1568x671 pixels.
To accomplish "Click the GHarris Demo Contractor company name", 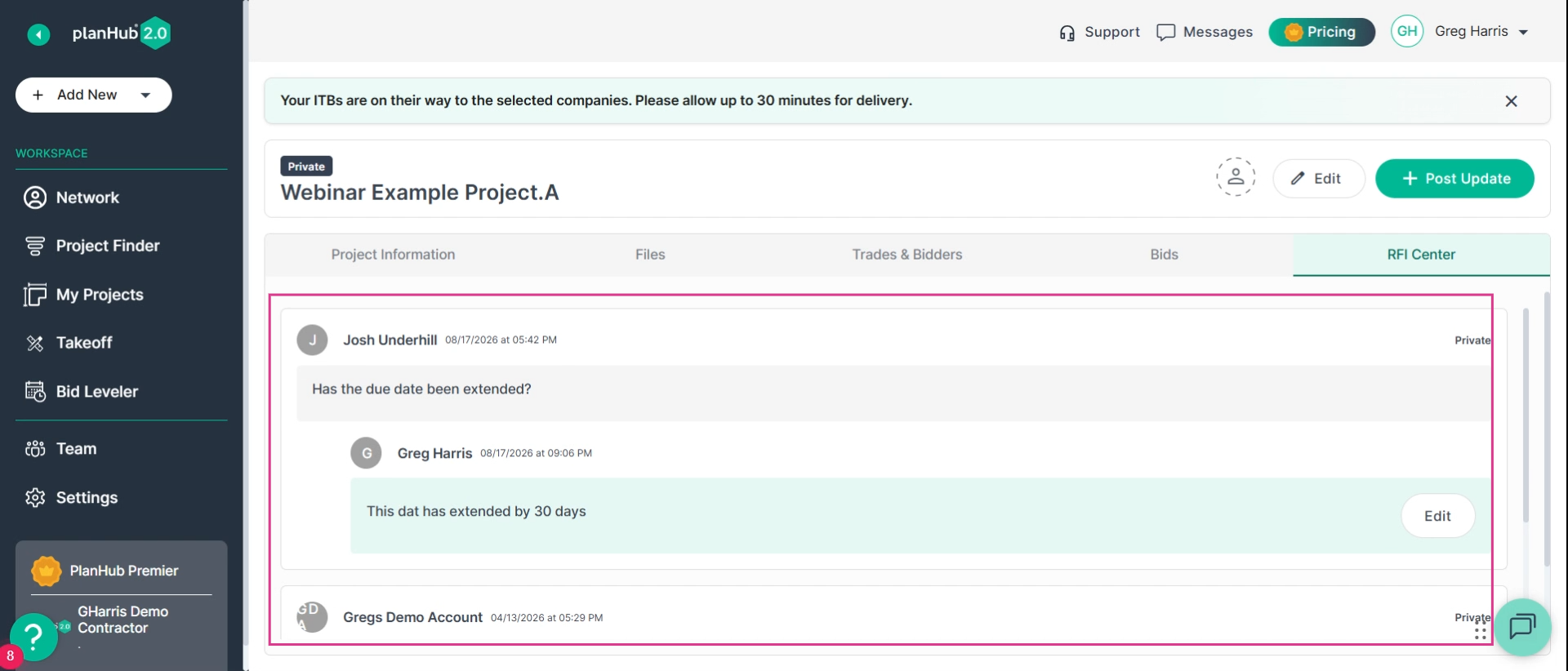I will pos(122,620).
